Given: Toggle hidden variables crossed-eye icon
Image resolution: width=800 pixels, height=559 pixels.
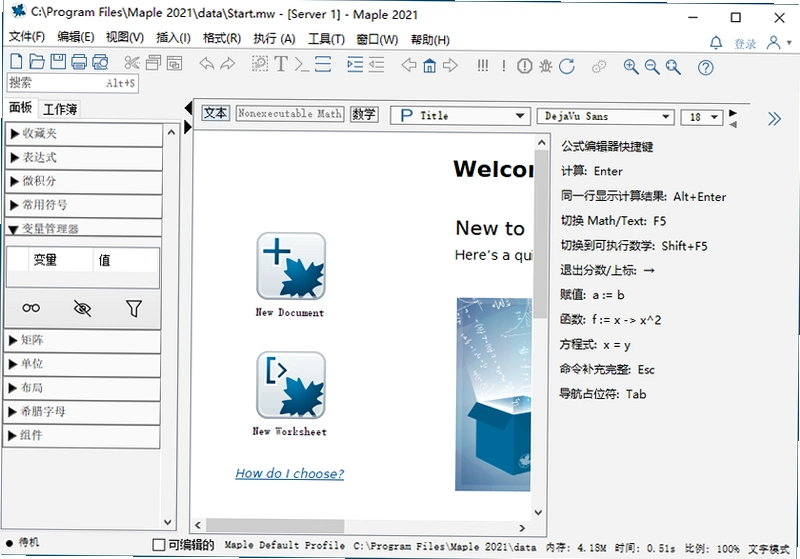Looking at the screenshot, I should 82,308.
